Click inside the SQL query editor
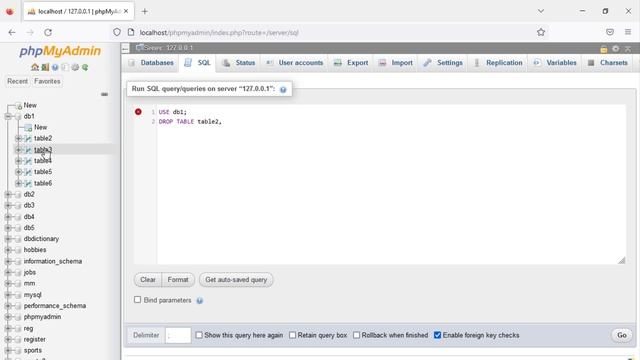The image size is (640, 360). [x=391, y=184]
